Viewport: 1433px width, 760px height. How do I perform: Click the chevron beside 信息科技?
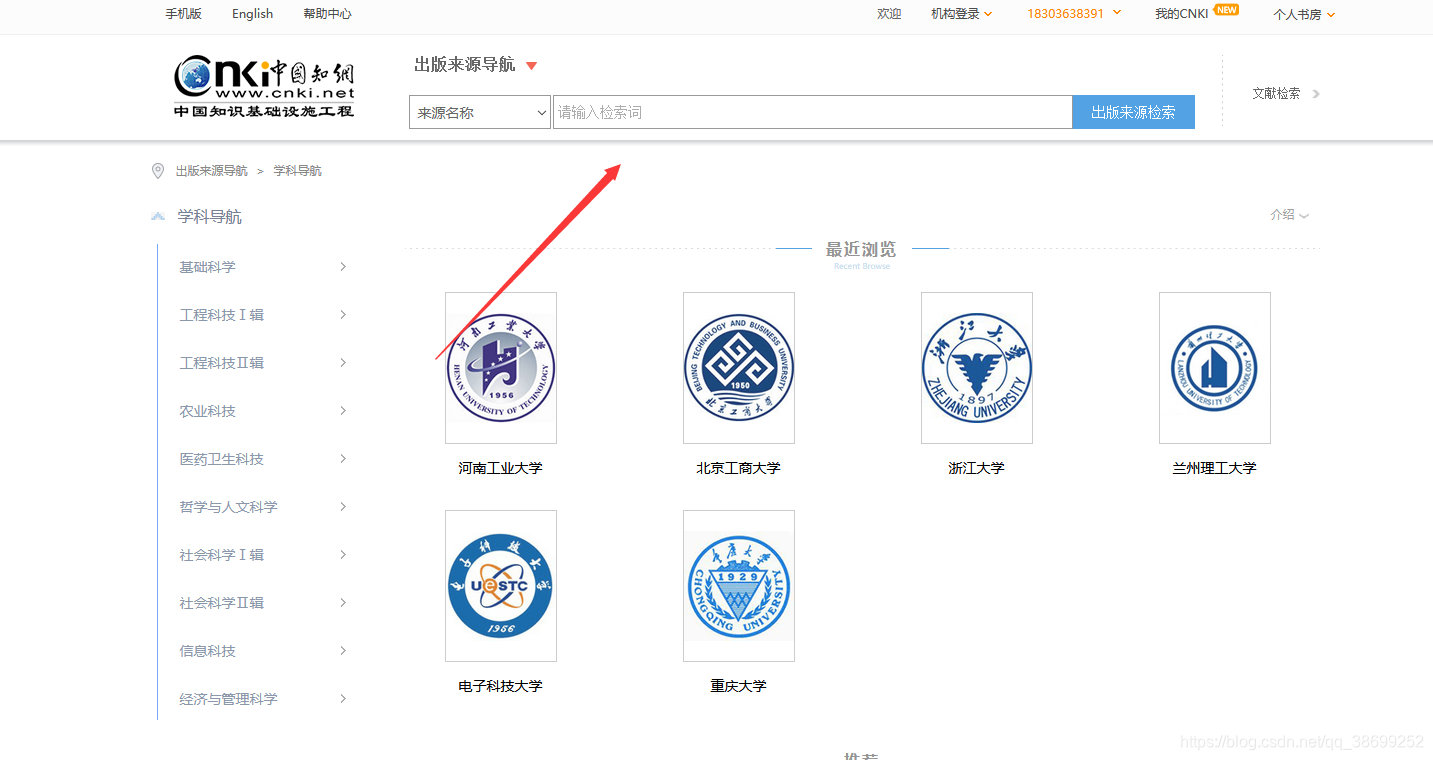point(343,651)
